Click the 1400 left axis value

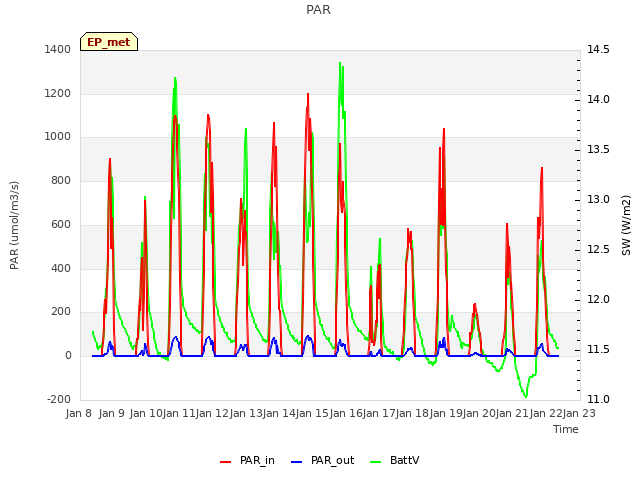58,49
